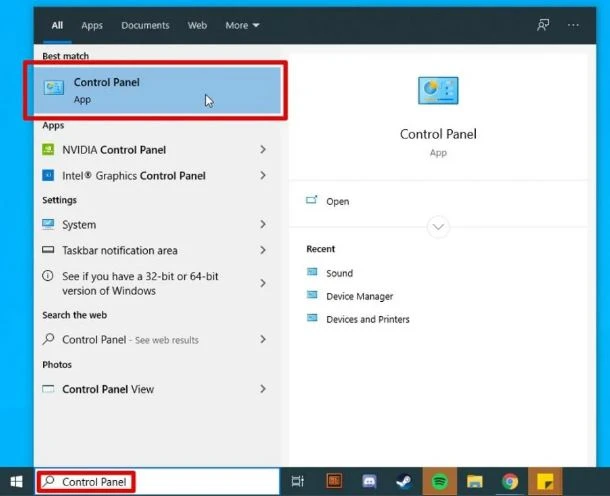Open Sound from the Recent list
Image resolution: width=610 pixels, height=496 pixels.
(x=339, y=273)
